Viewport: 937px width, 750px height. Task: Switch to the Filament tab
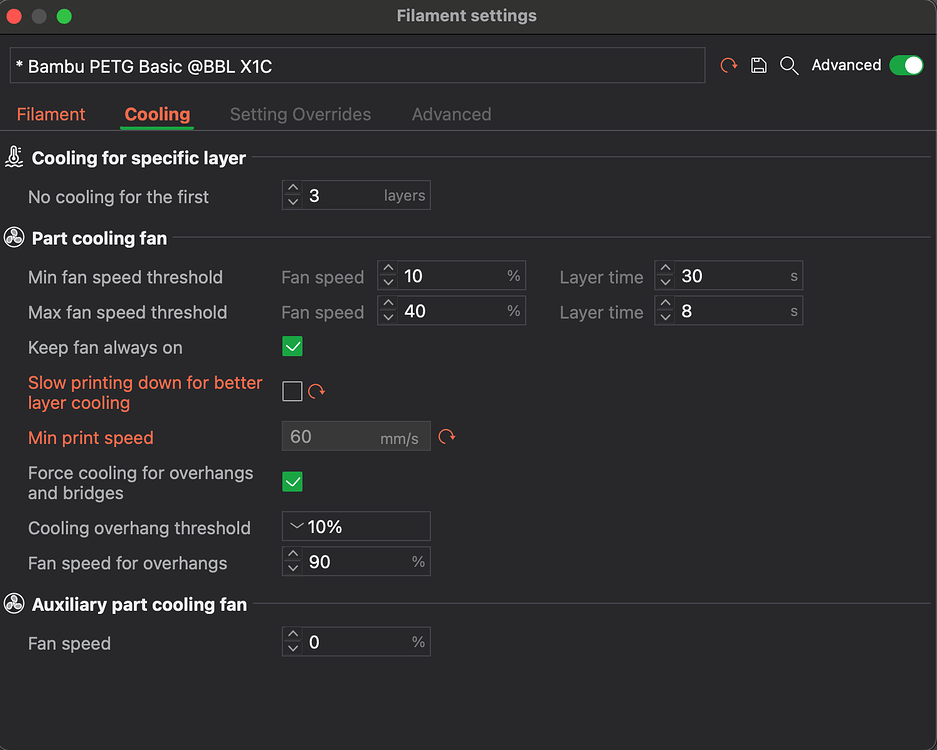51,114
